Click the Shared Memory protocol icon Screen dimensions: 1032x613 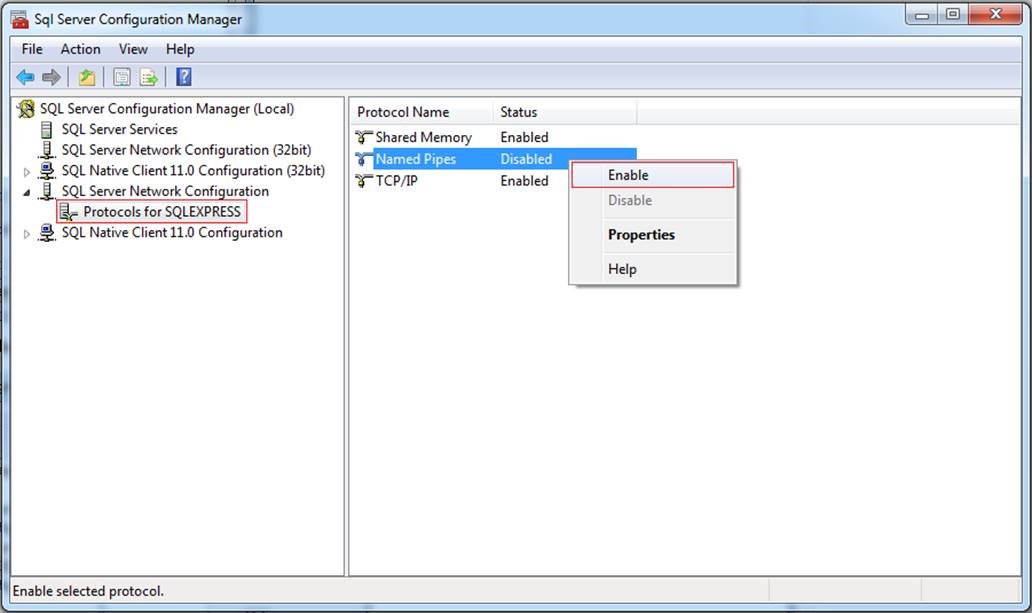tap(364, 137)
